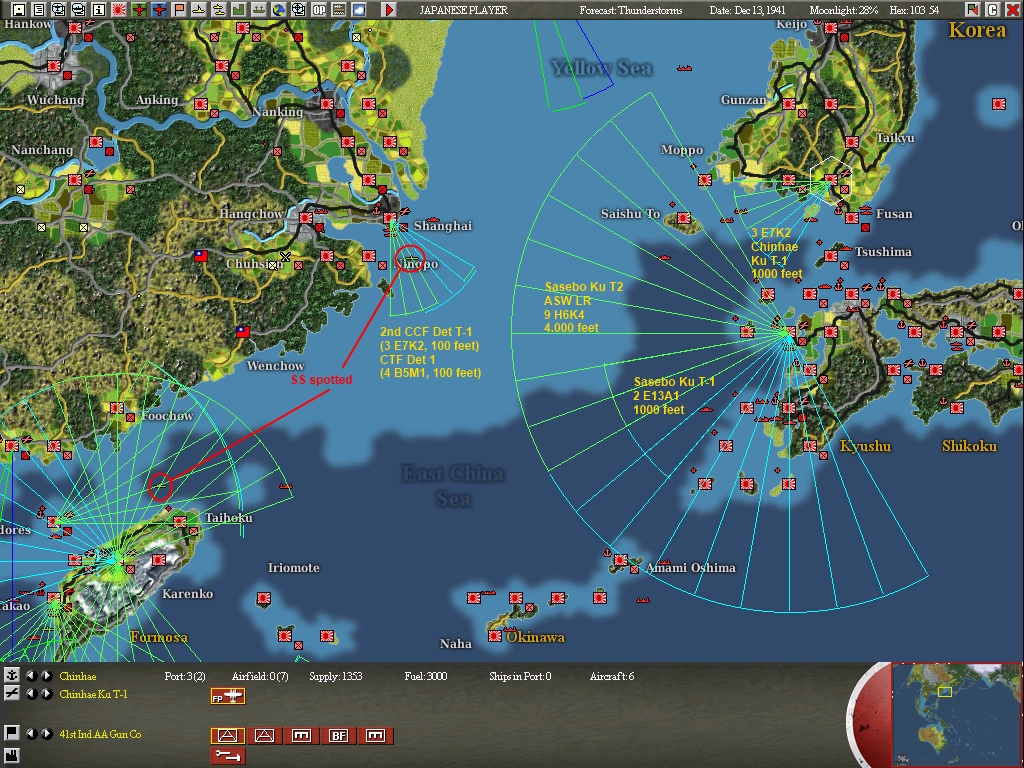Click the rising sun flag toolbar icon
This screenshot has width=1024, height=768.
click(119, 9)
